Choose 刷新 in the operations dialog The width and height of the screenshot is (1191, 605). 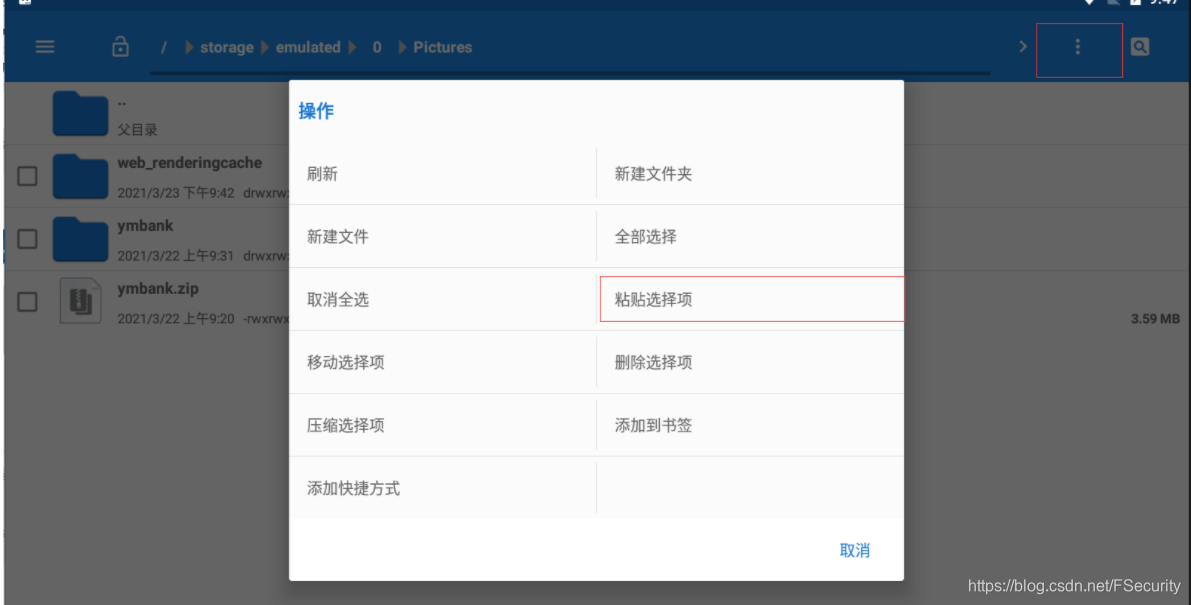[443, 174]
